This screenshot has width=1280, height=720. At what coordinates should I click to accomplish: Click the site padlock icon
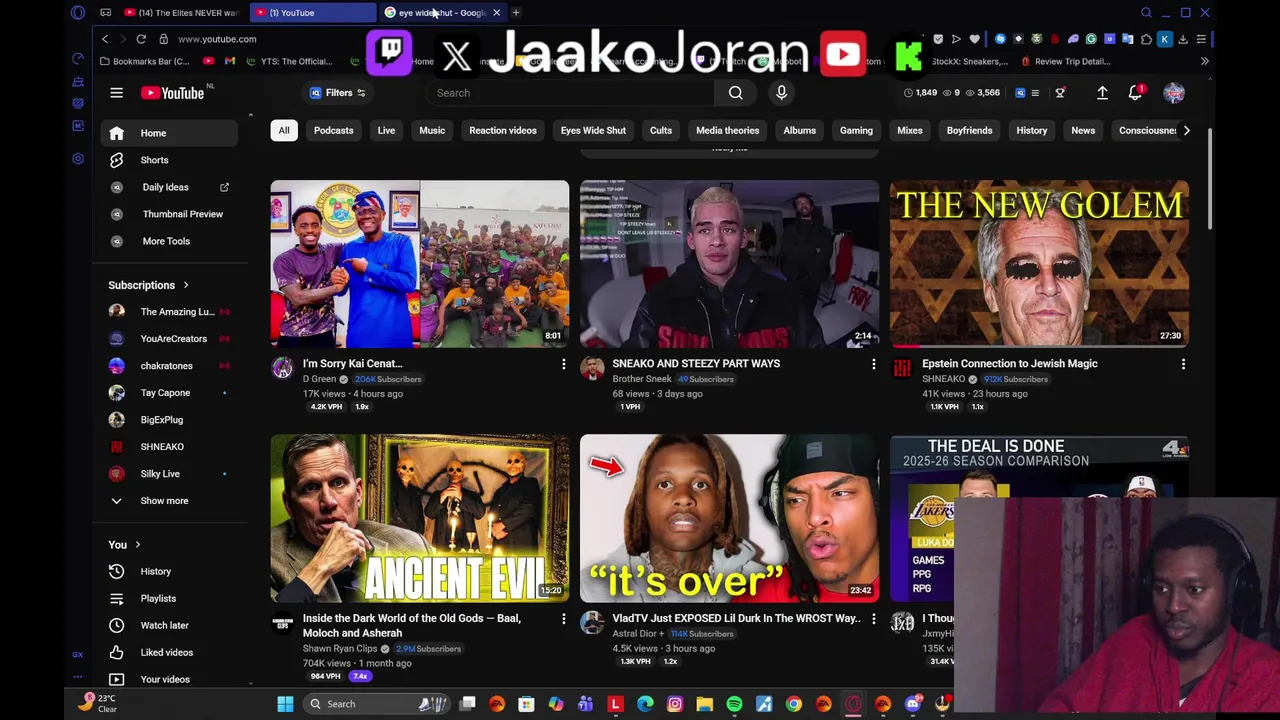(164, 39)
